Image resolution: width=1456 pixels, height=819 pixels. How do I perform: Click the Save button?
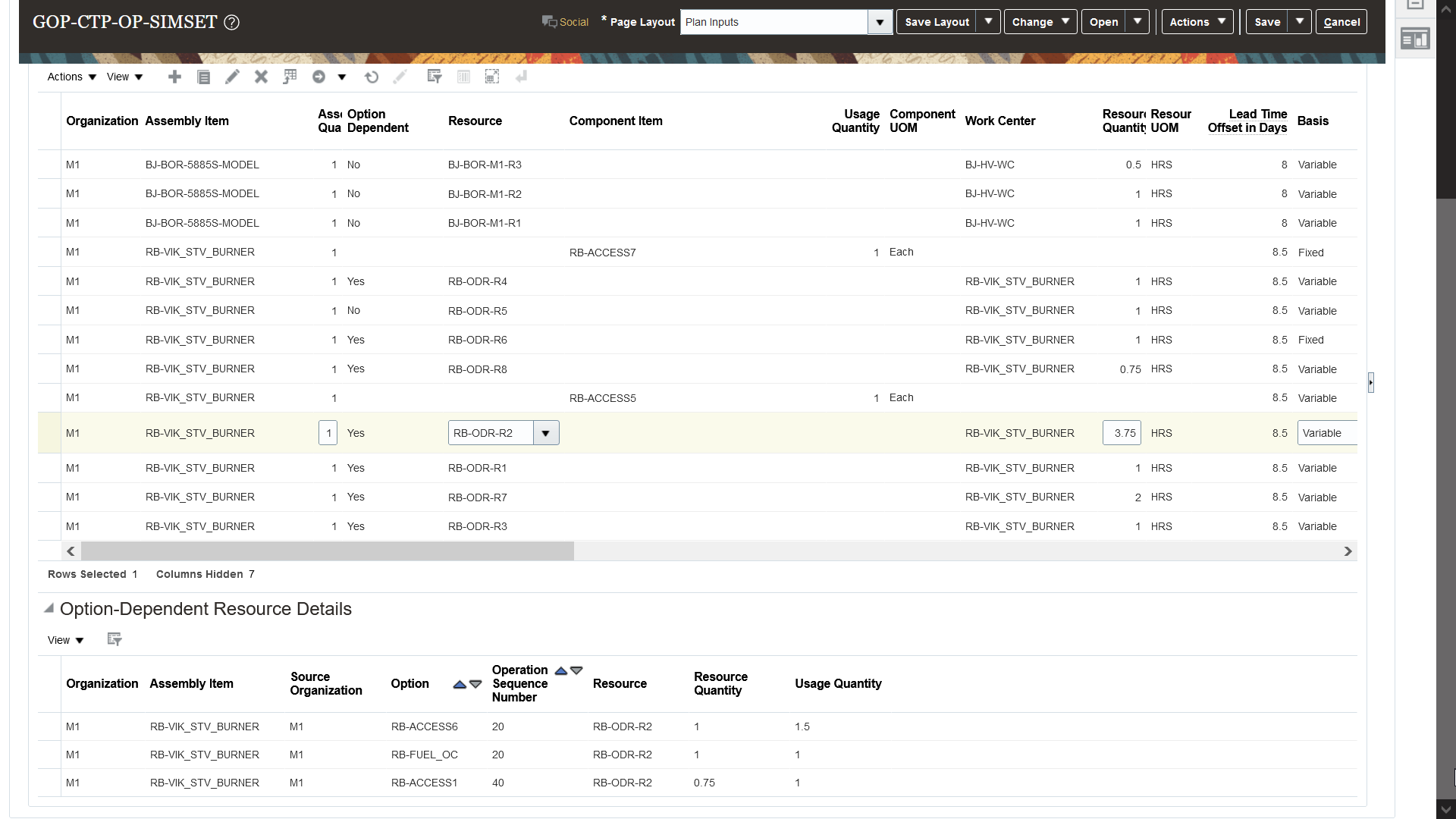tap(1266, 22)
